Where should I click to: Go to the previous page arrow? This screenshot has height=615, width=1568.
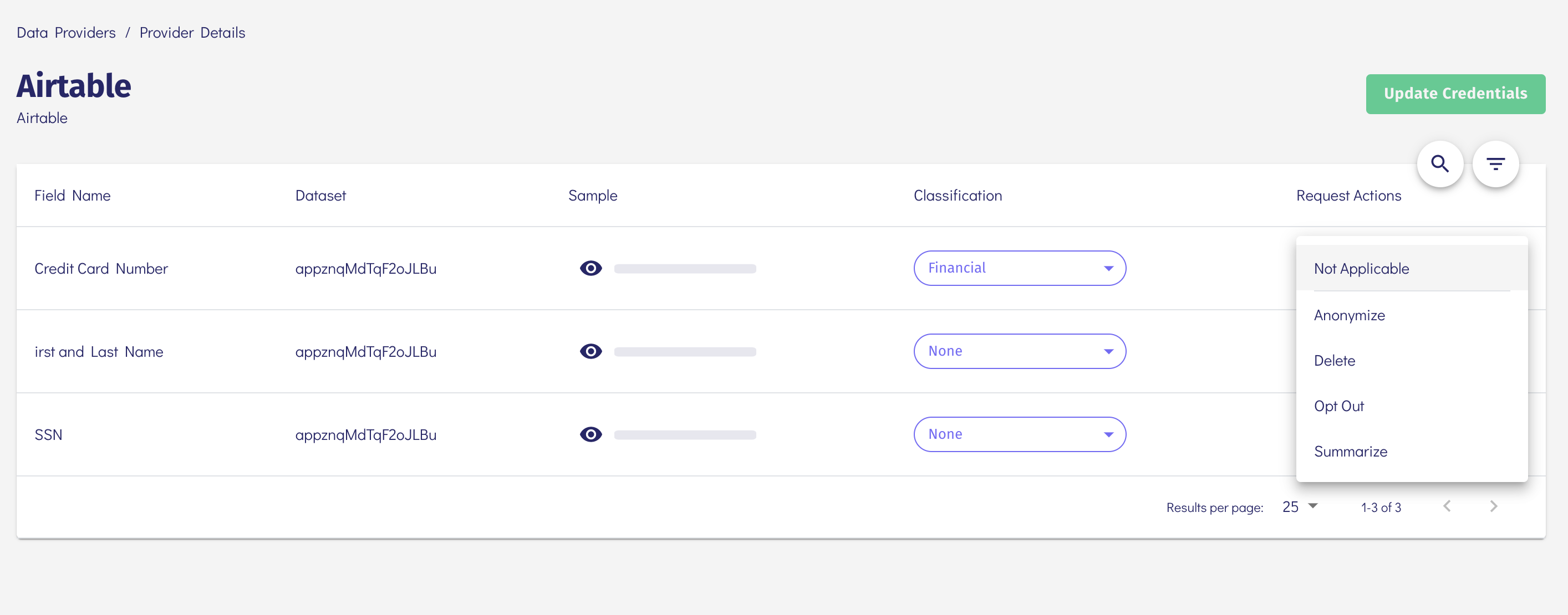click(1447, 506)
